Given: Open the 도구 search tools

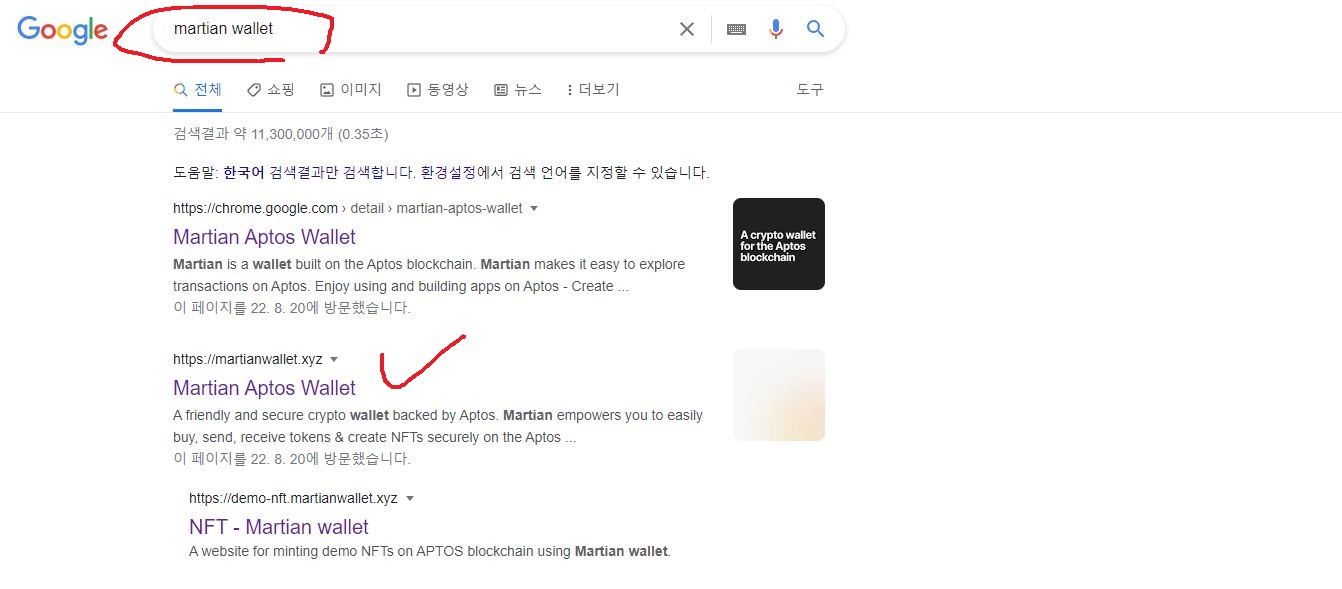Looking at the screenshot, I should point(810,89).
